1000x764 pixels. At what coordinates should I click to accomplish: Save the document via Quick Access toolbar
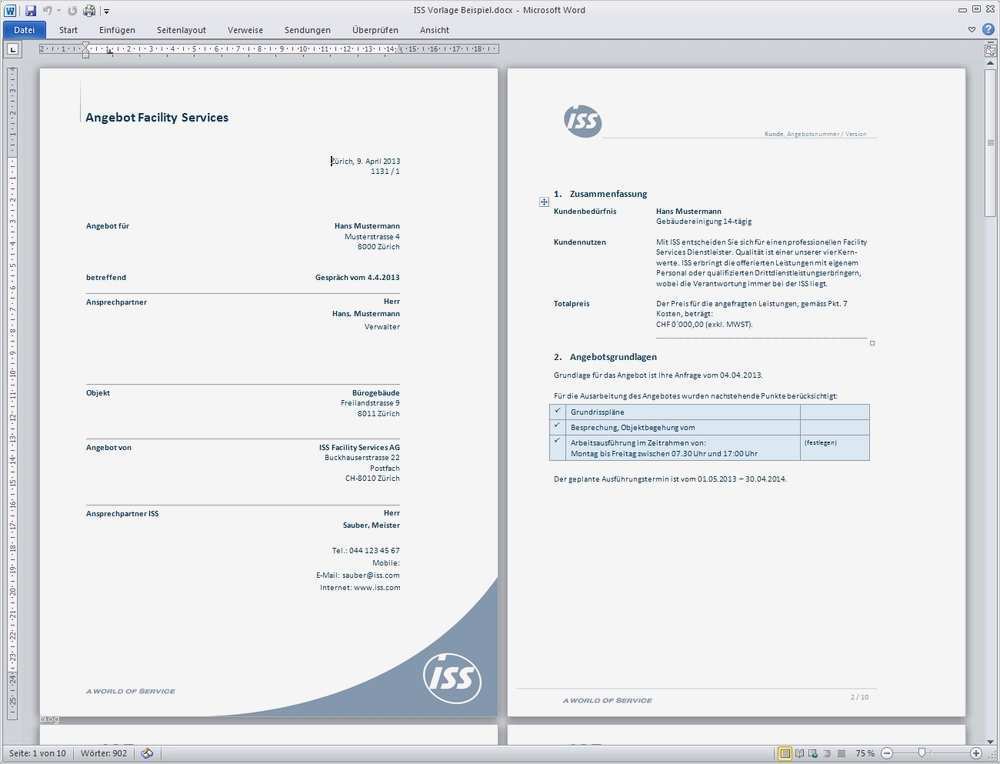[29, 9]
